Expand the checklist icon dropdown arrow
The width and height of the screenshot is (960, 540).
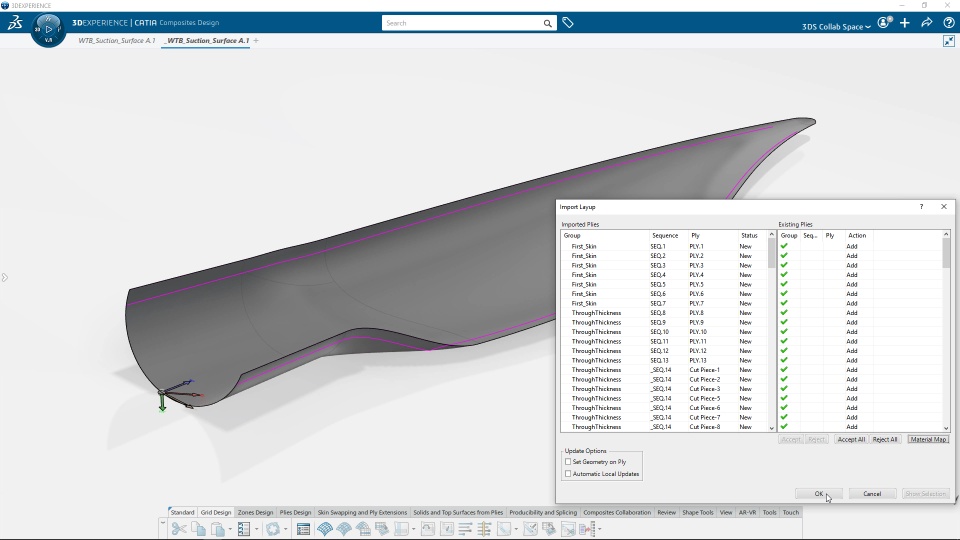tap(257, 529)
